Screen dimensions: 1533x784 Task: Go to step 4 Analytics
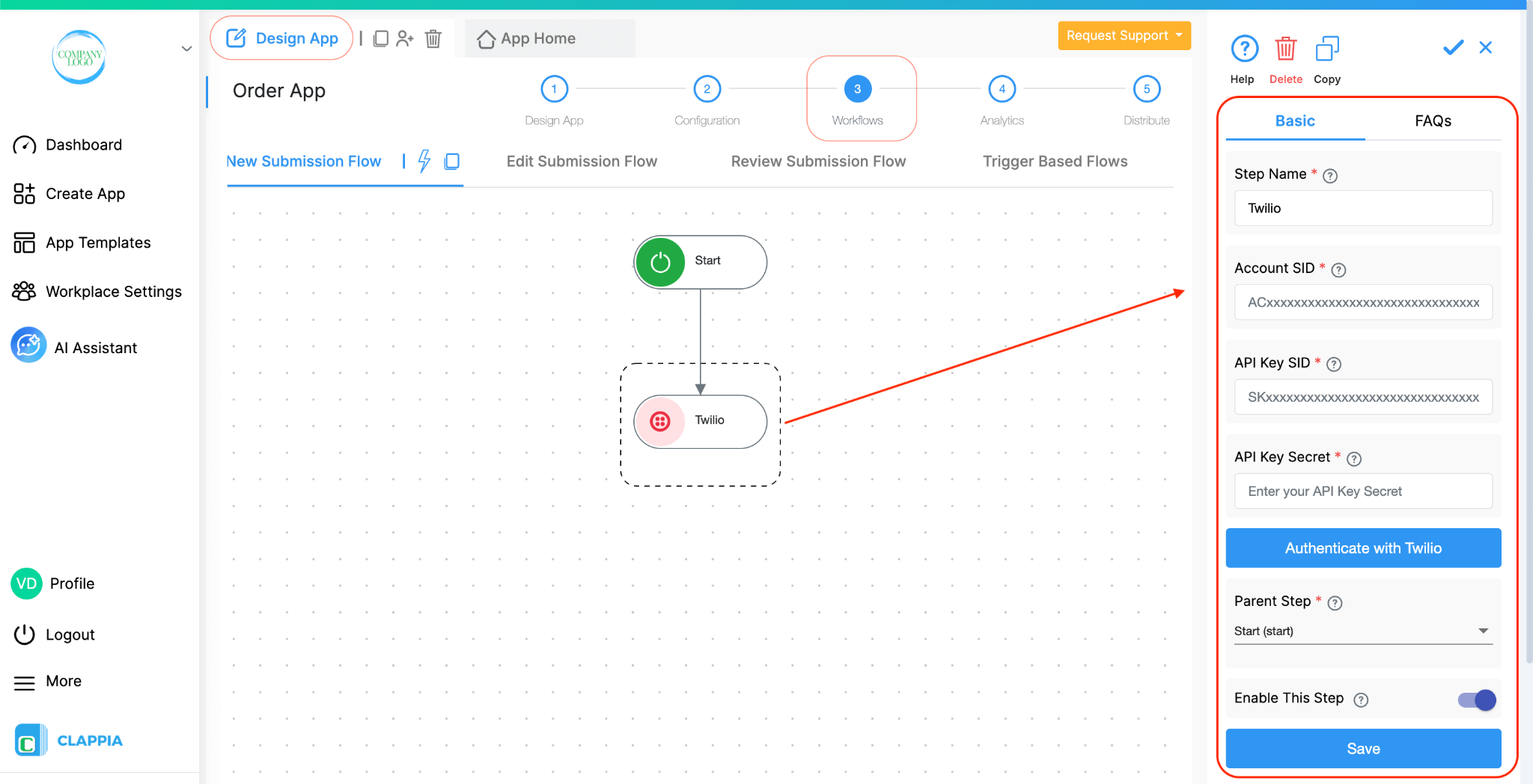click(1002, 89)
